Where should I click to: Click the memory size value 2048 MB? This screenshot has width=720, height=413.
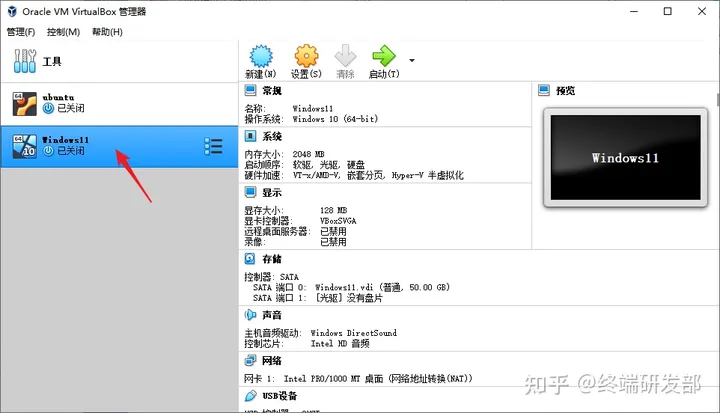click(x=309, y=154)
